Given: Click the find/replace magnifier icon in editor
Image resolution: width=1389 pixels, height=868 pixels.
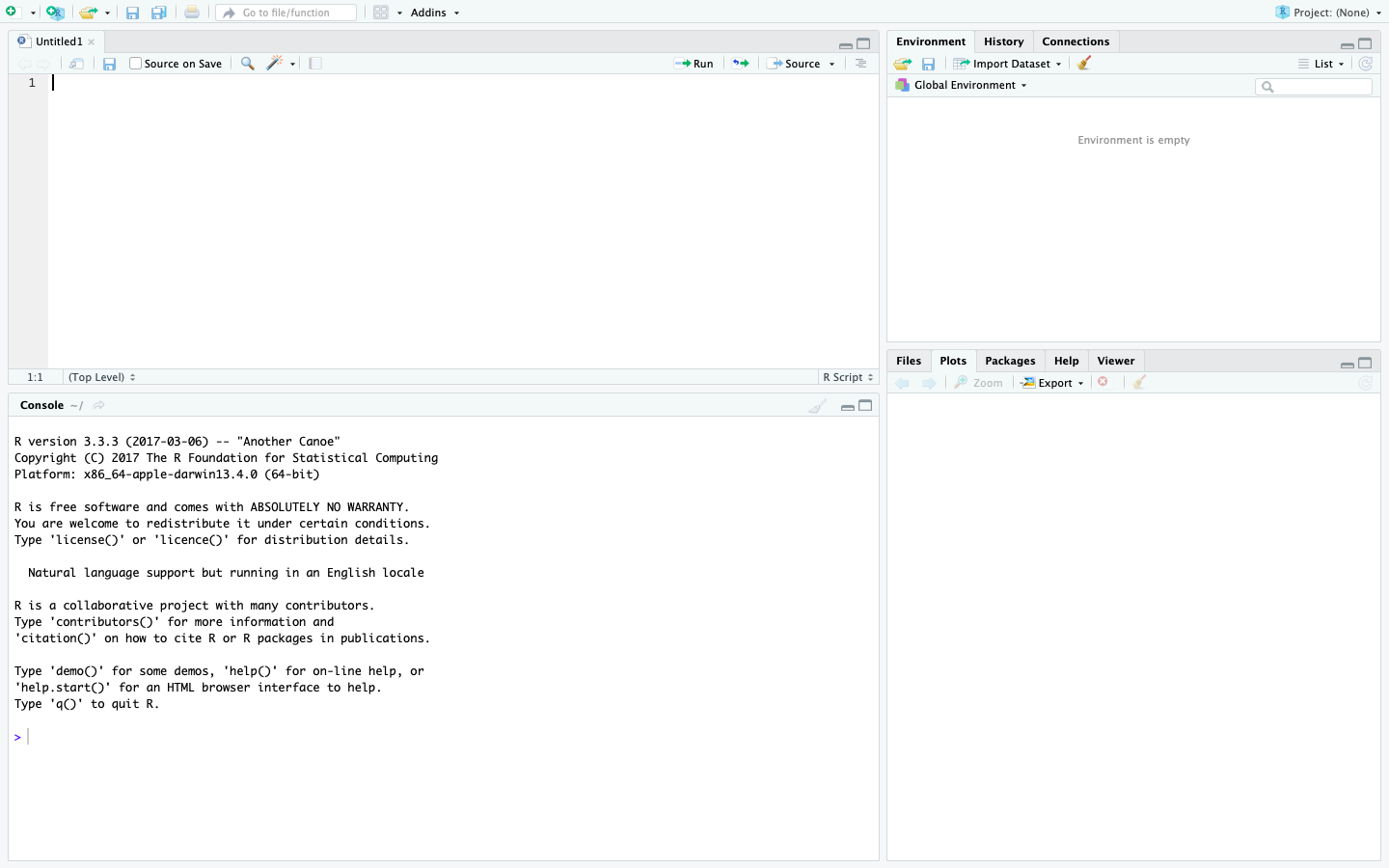Looking at the screenshot, I should click(248, 64).
